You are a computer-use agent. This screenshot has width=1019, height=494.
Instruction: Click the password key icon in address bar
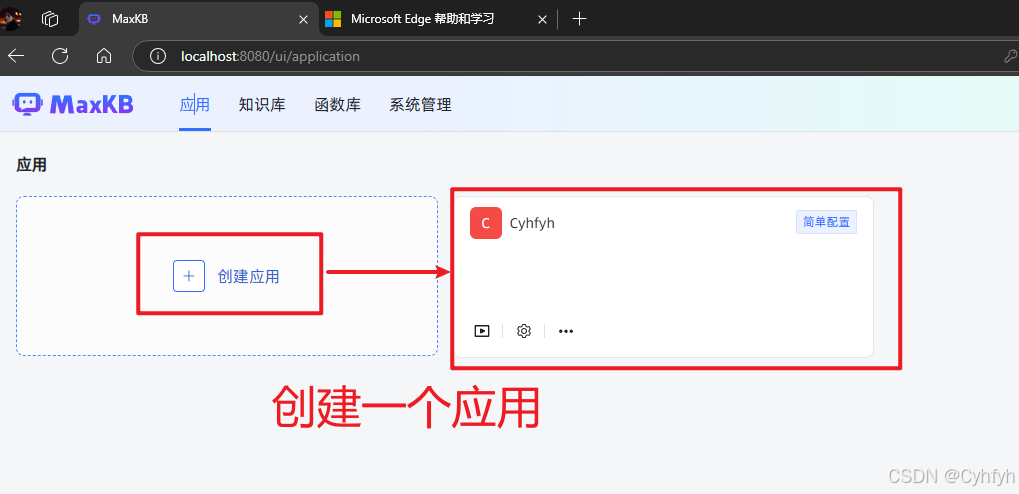(1011, 57)
